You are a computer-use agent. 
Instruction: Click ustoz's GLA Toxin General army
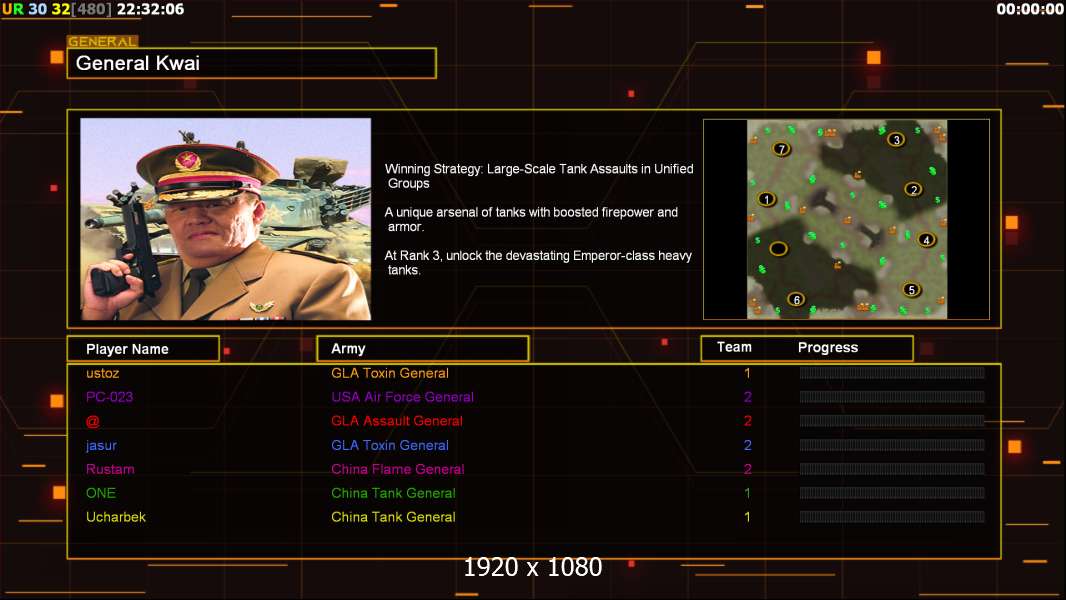[x=390, y=373]
